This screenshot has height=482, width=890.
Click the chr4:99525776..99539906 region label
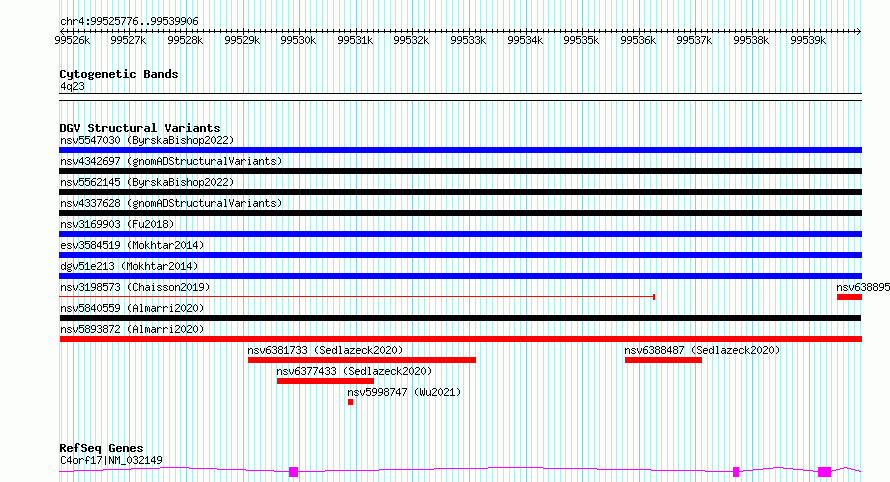pos(129,22)
